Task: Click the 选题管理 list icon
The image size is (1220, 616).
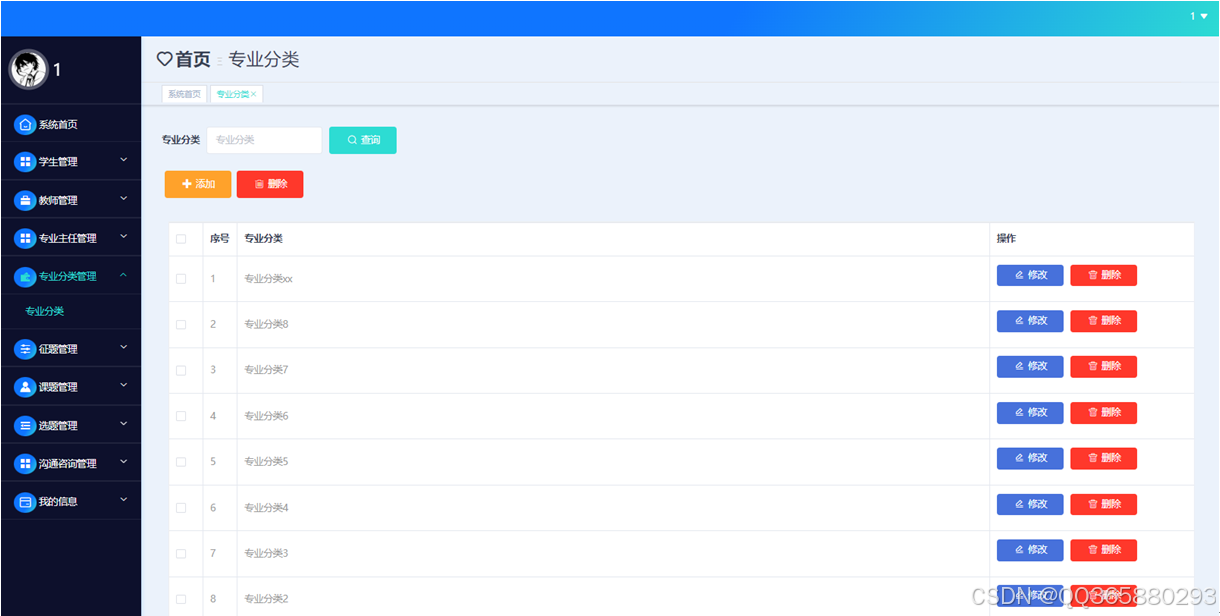Action: (25, 425)
